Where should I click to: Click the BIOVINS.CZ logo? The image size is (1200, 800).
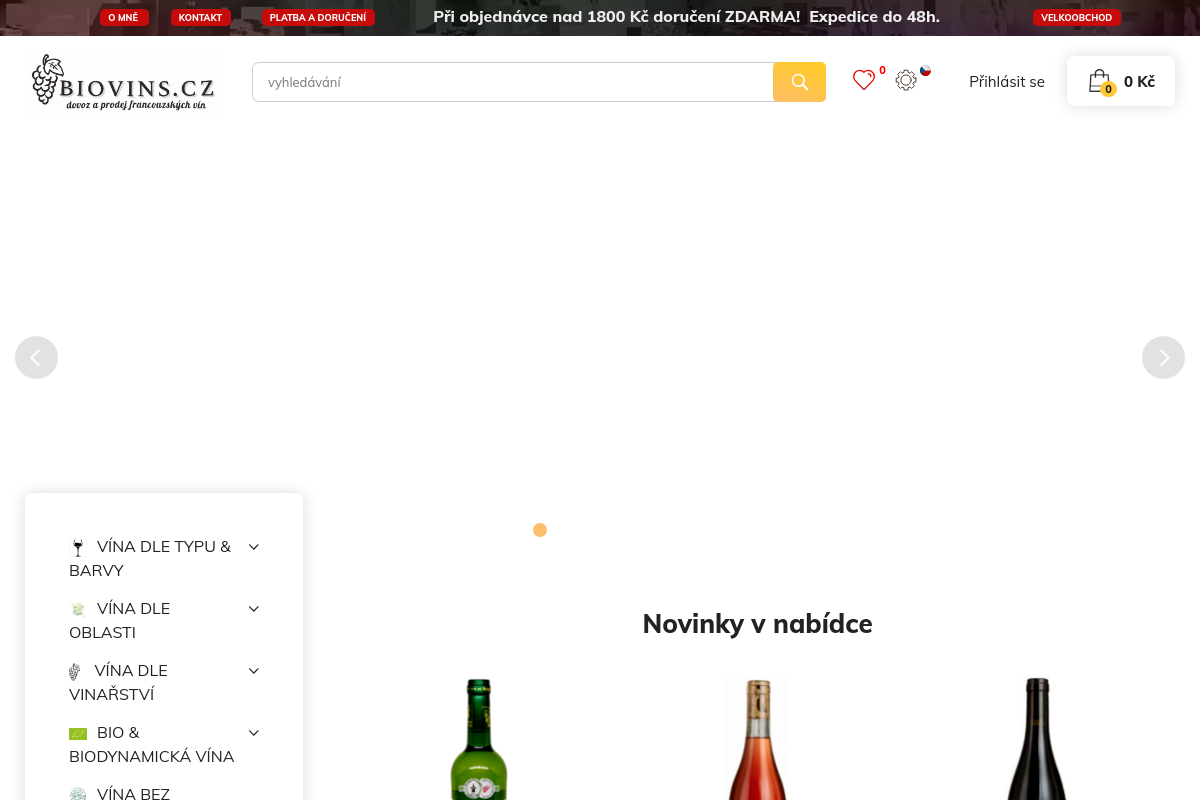121,81
